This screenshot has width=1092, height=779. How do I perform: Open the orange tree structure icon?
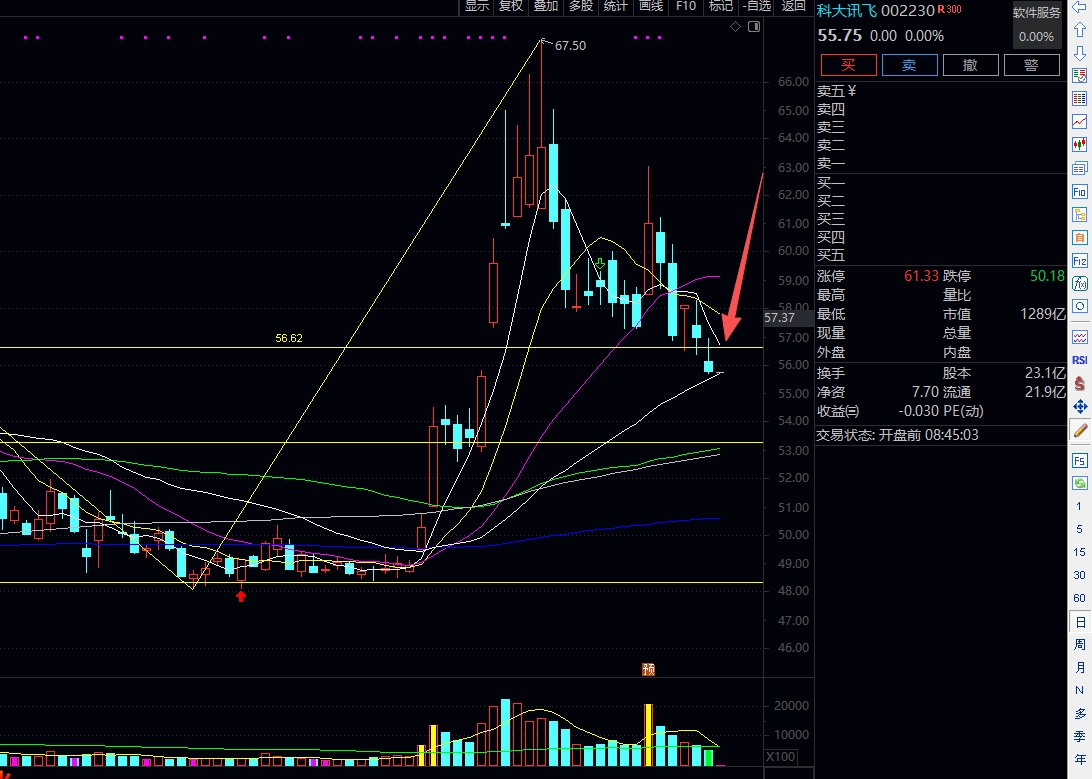1079,214
